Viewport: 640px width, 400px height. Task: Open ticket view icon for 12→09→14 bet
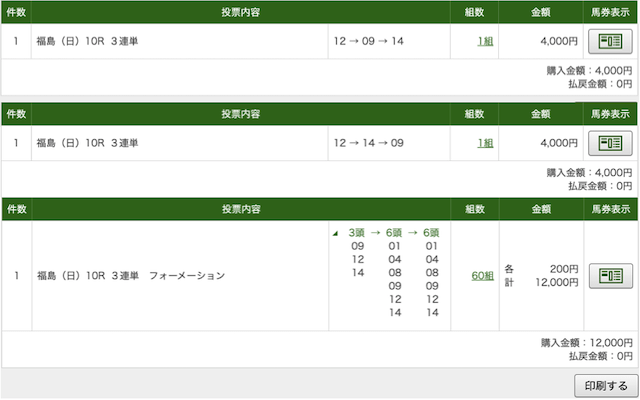(610, 41)
